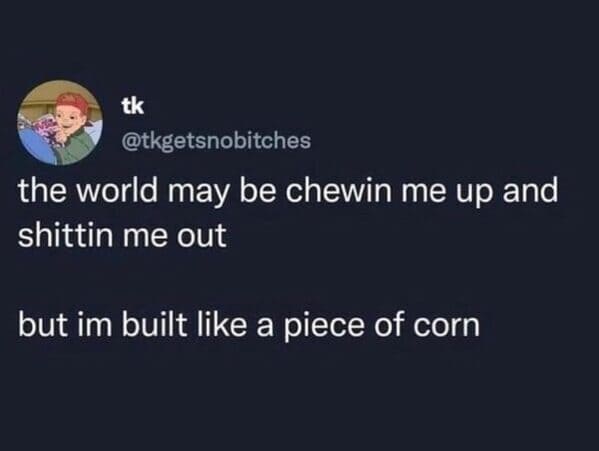Screen dimensions: 599x451
Task: Click the word "shittin" in the tweet
Action: click(x=65, y=235)
